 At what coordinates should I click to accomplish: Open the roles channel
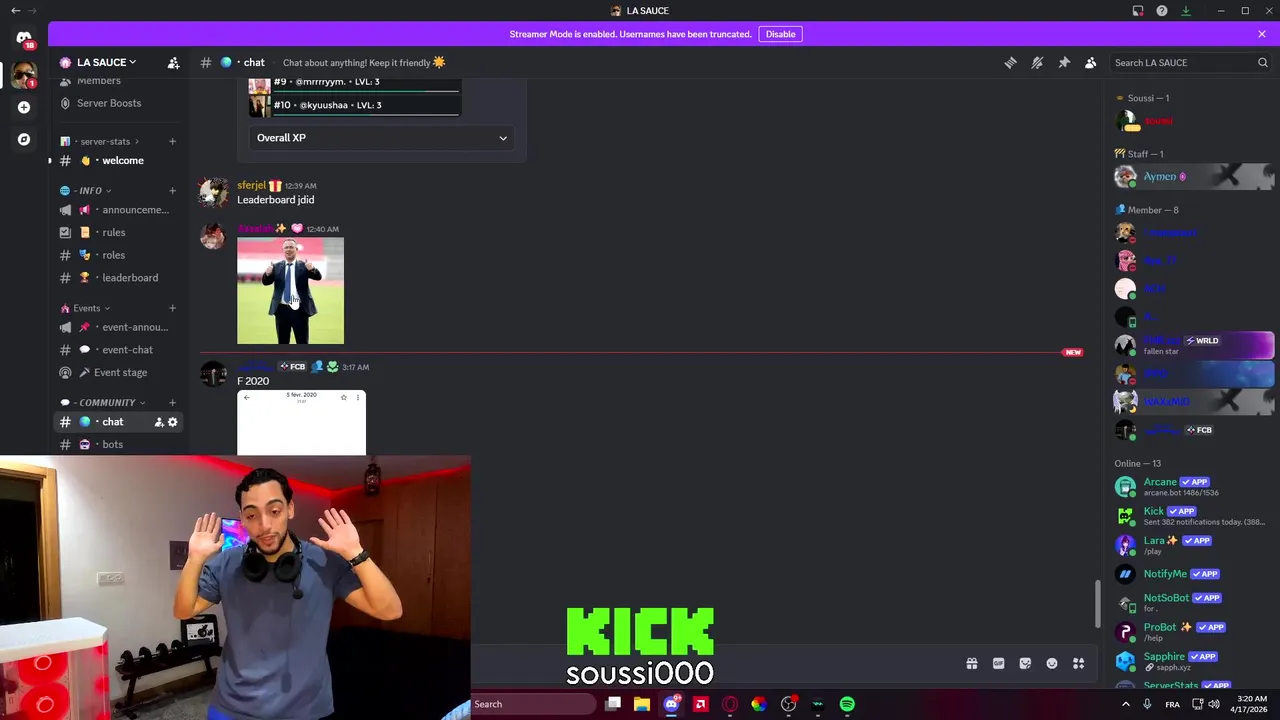click(x=119, y=255)
